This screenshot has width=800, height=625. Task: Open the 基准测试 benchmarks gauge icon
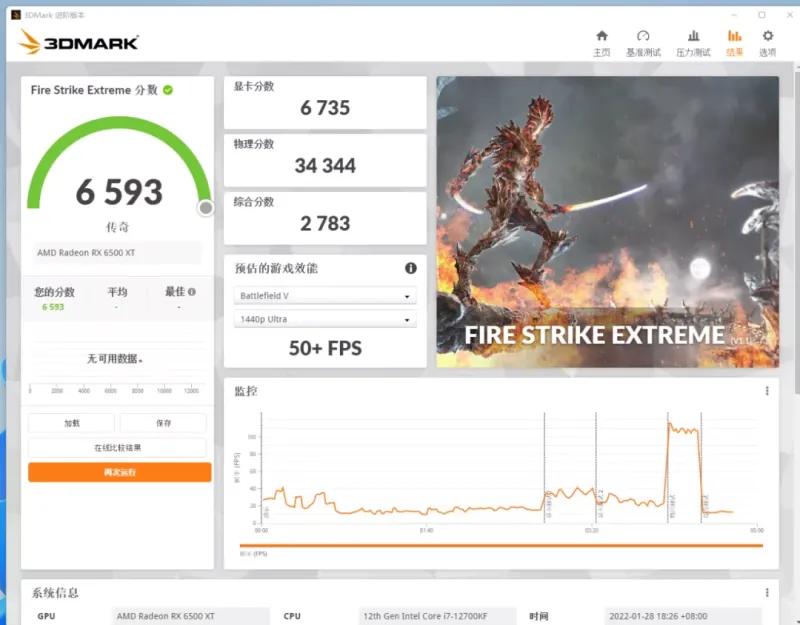click(x=643, y=43)
